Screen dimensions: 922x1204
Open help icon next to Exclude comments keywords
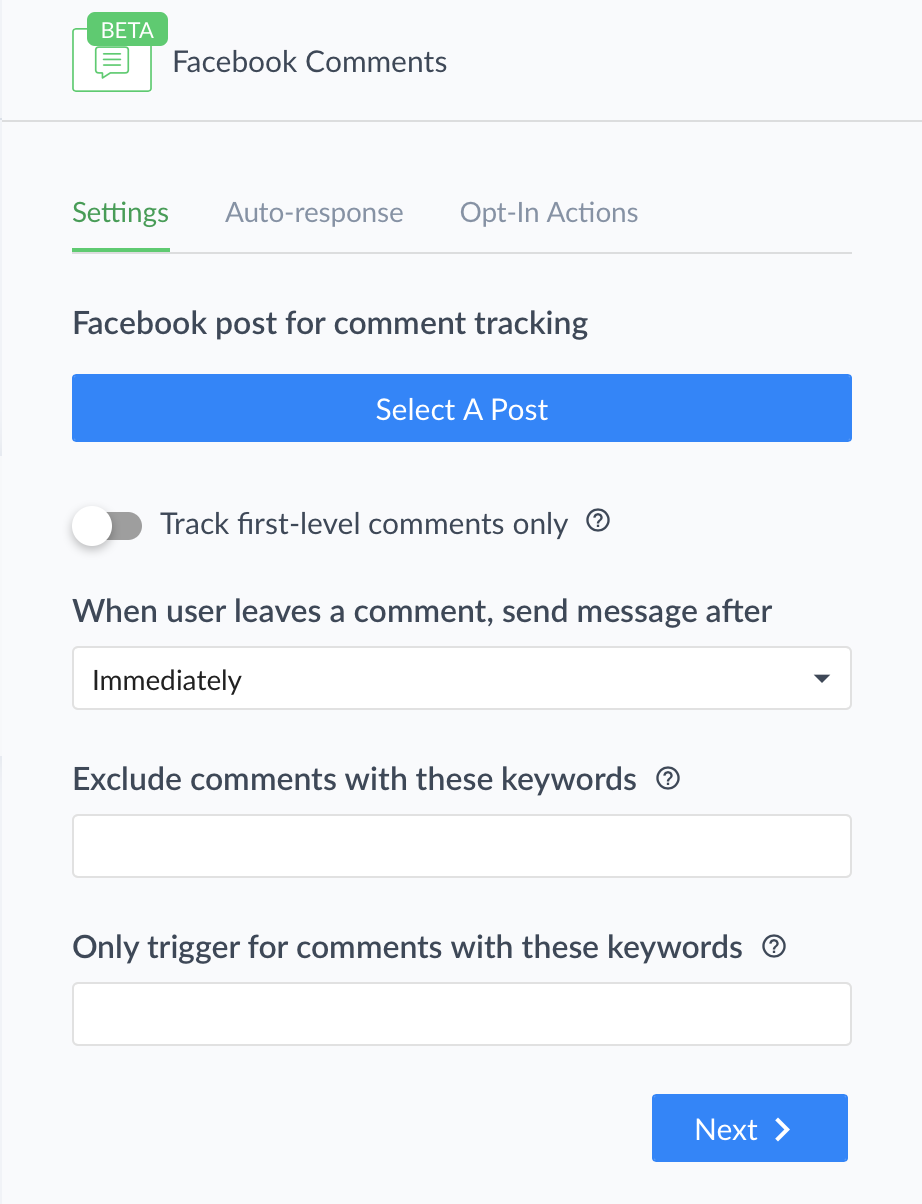click(668, 779)
